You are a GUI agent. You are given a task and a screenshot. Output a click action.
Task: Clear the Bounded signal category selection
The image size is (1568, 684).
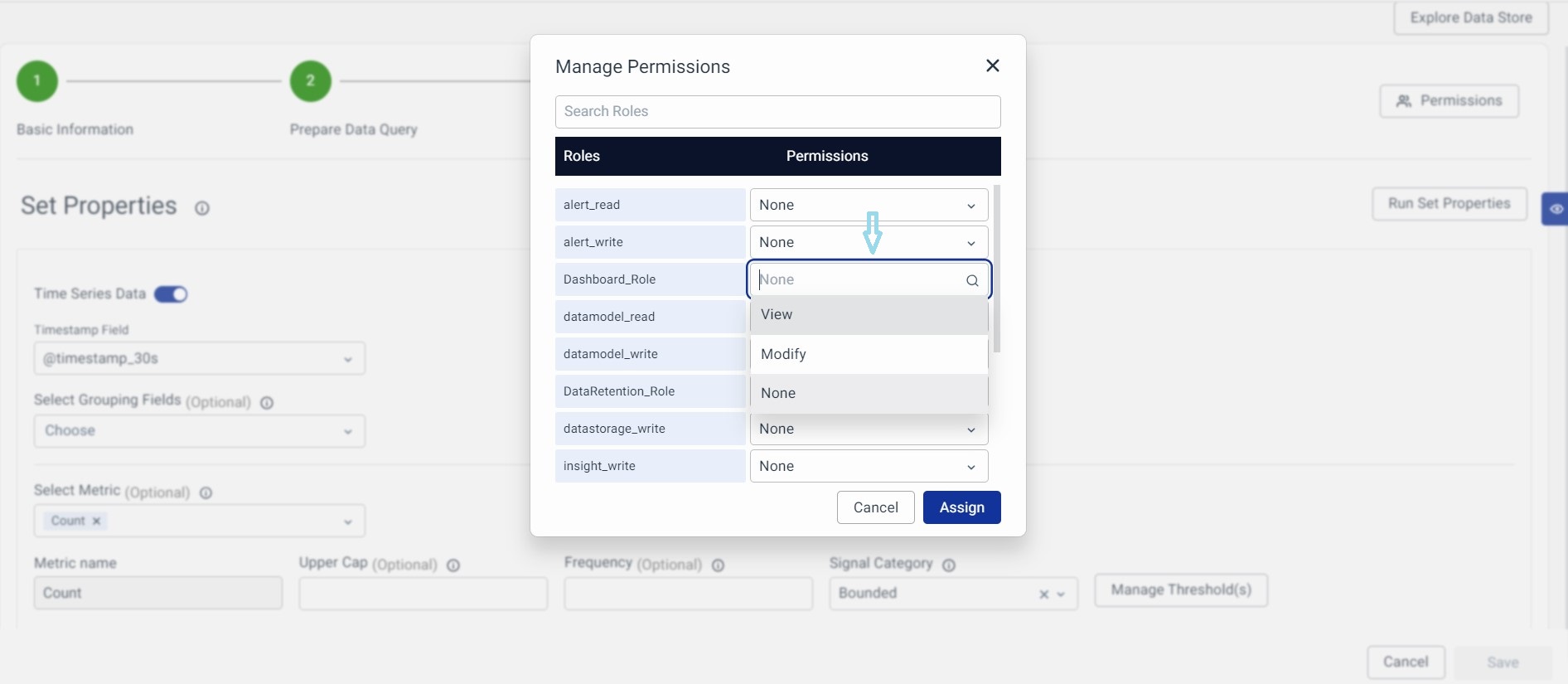click(x=1043, y=594)
